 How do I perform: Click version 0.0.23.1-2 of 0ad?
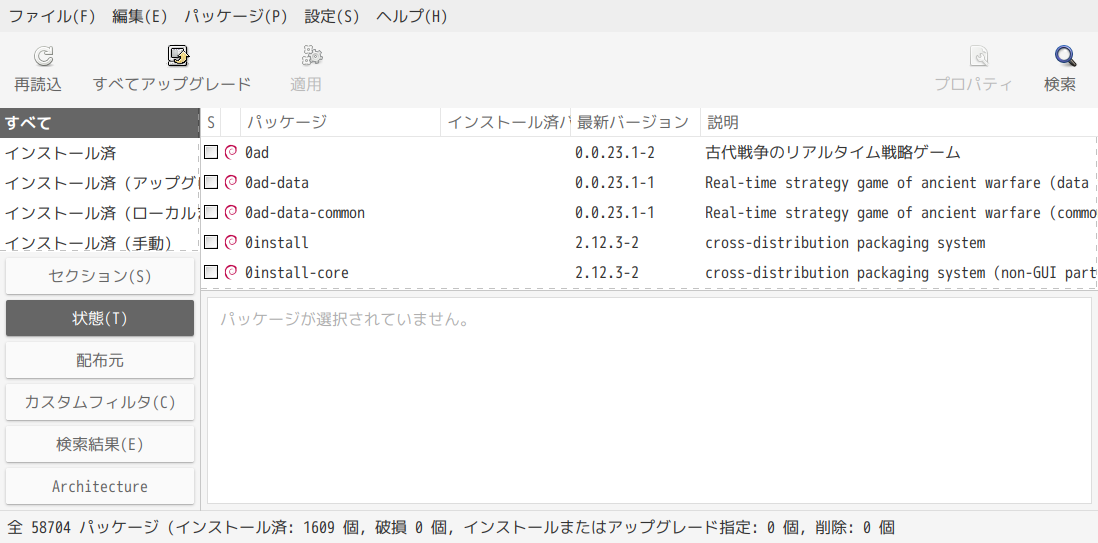tap(615, 152)
